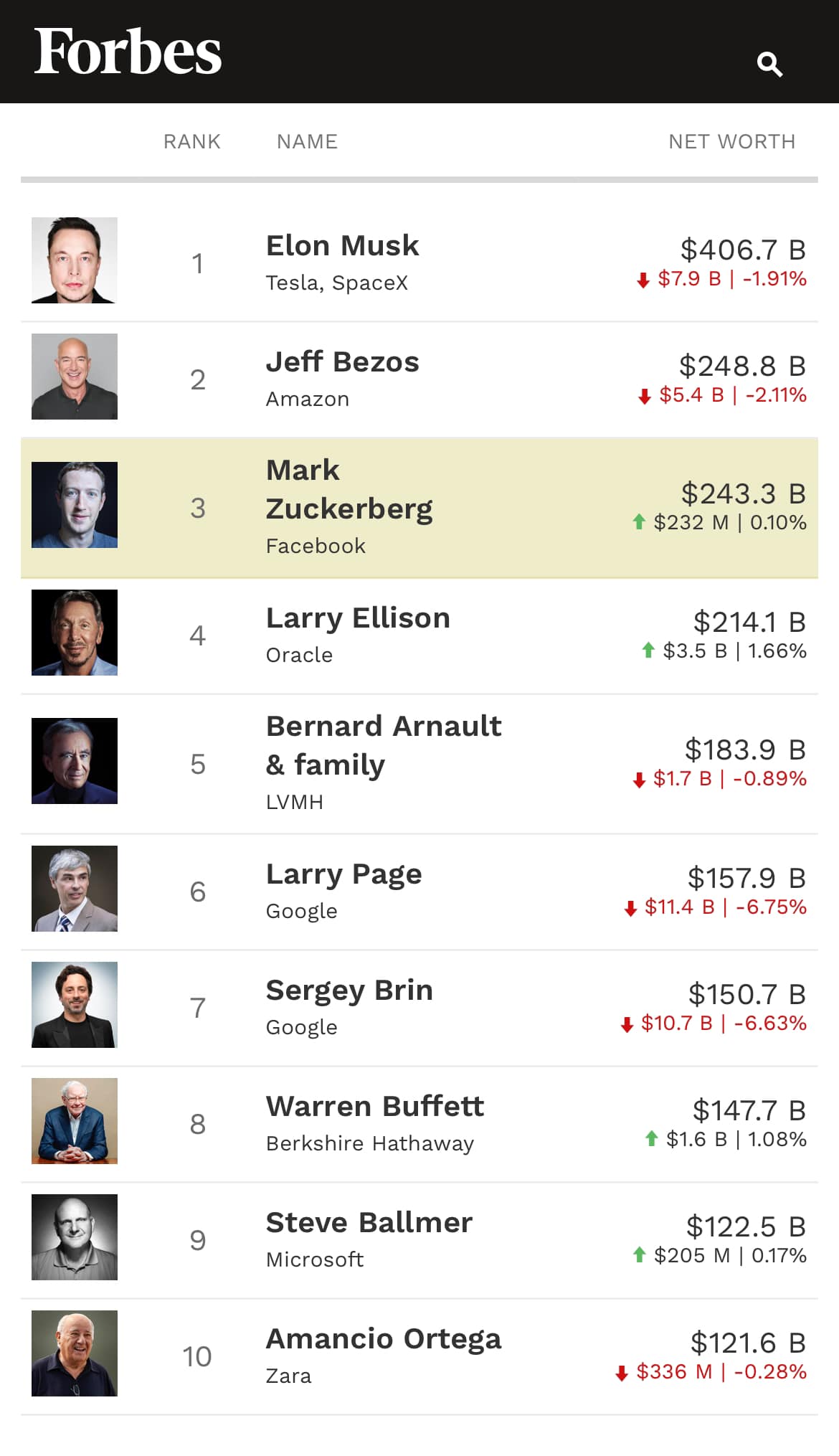
Task: Sort by the NET WORTH column header
Action: [732, 141]
